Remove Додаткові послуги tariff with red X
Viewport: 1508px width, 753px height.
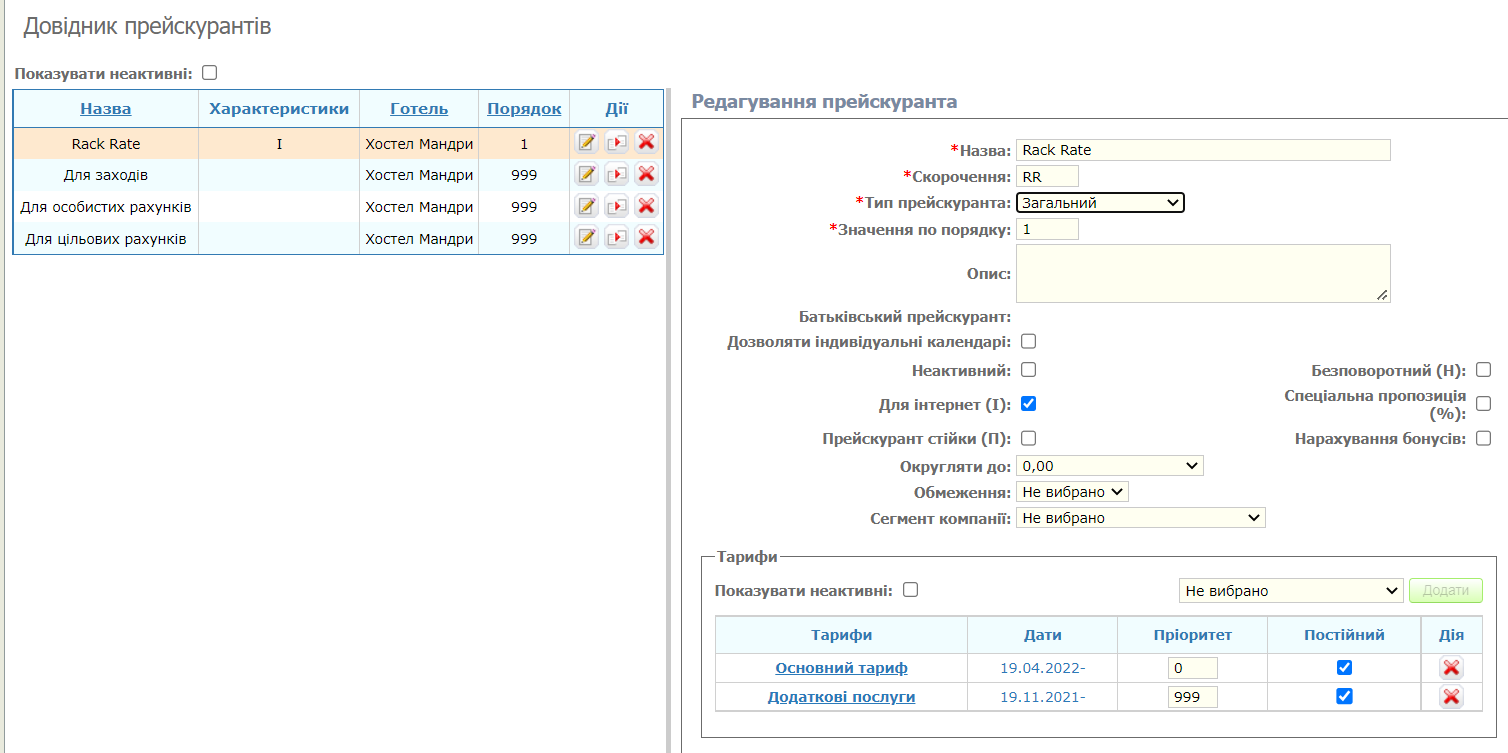1451,697
